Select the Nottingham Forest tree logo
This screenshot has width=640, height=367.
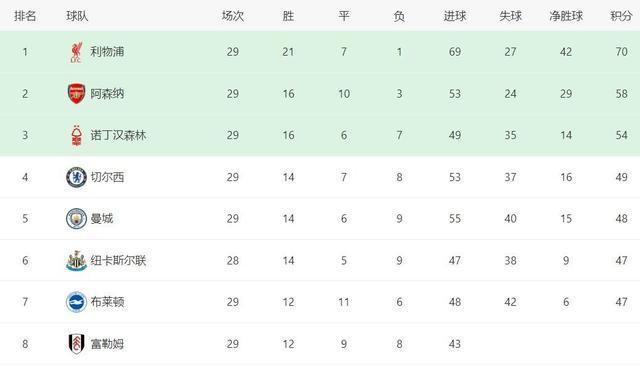[76, 136]
